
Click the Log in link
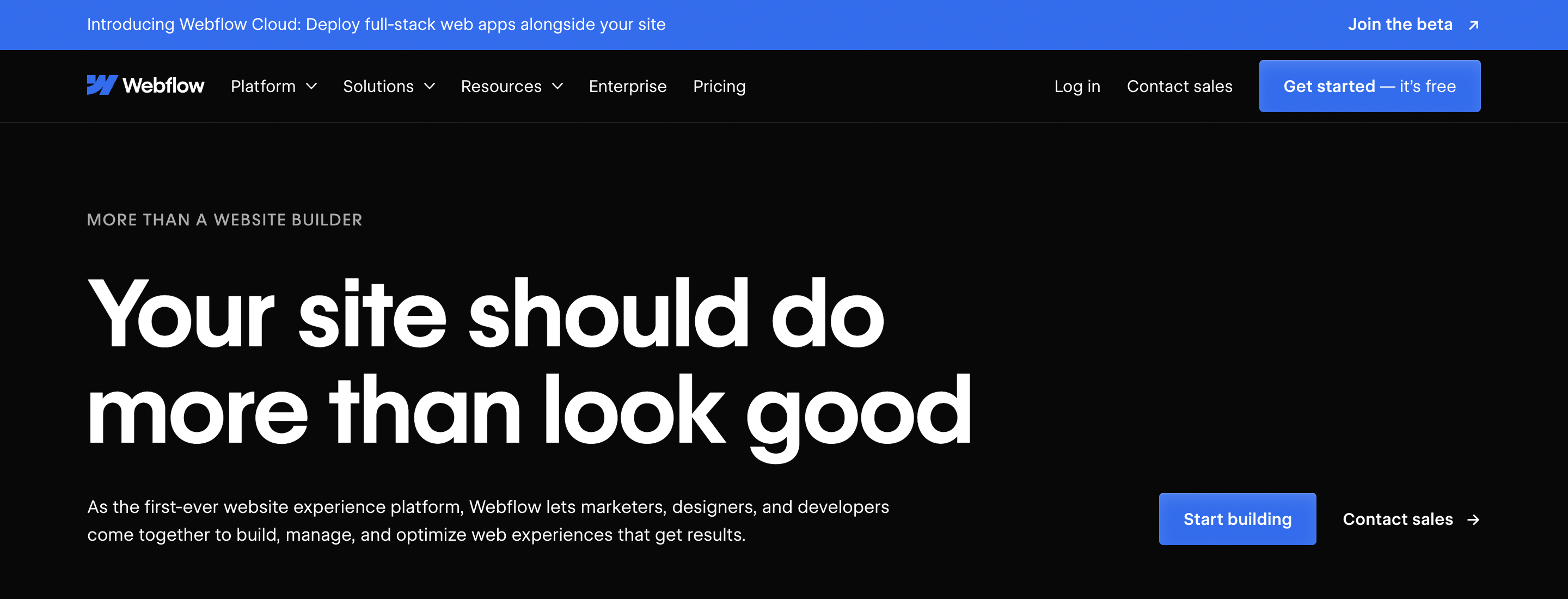(x=1077, y=87)
